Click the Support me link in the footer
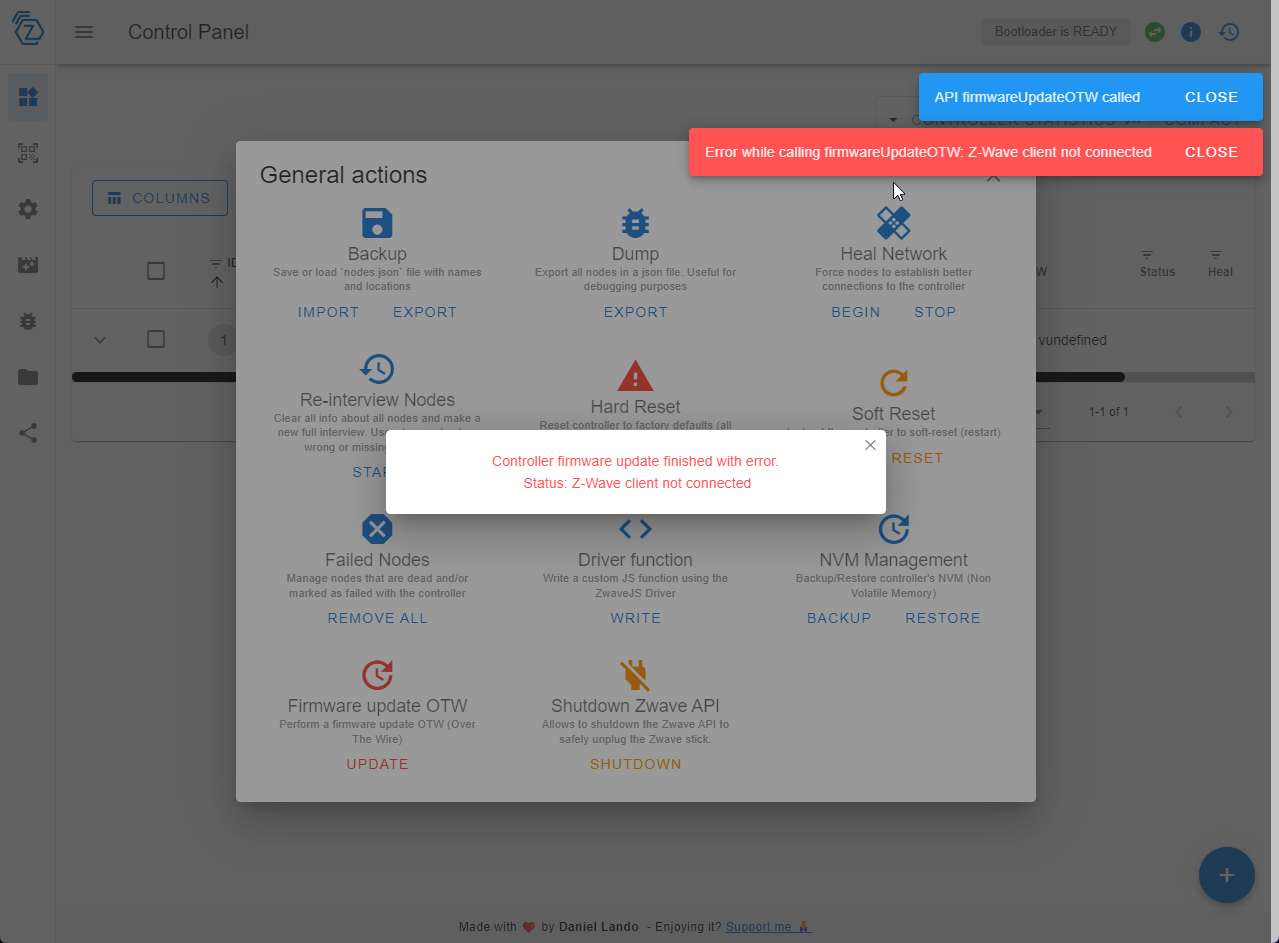1279x943 pixels. pyautogui.click(x=762, y=926)
